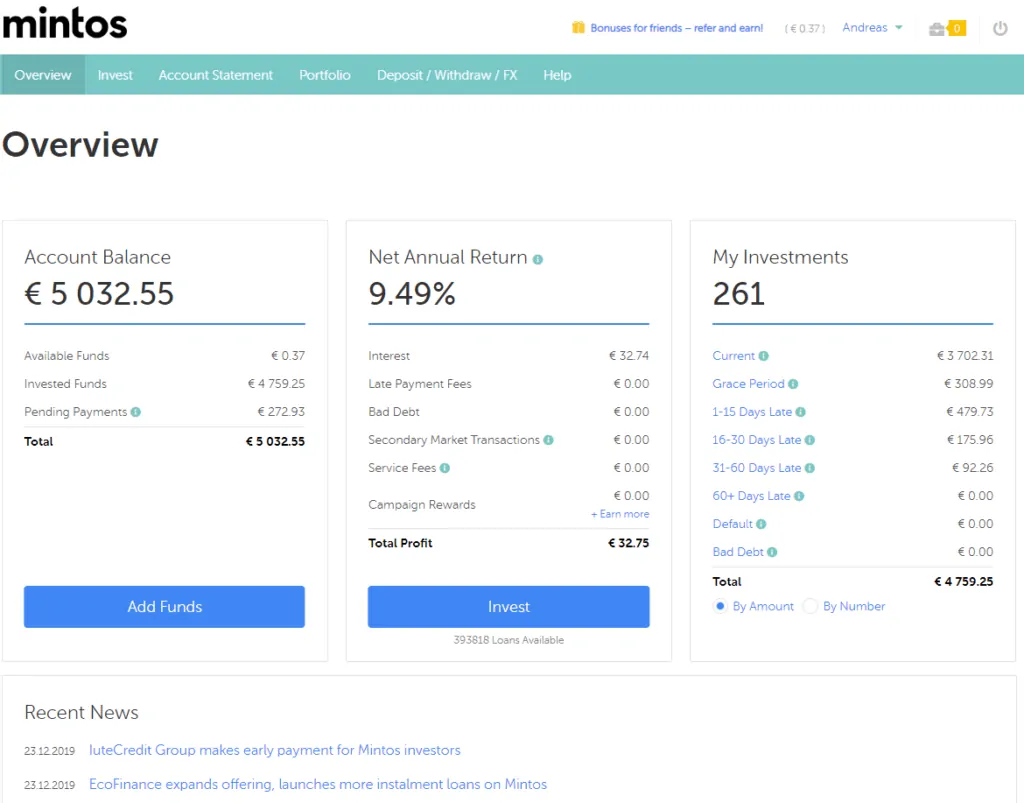Viewport: 1024px width, 803px height.
Task: Click info icon beside Pending Payments
Action: [x=136, y=412]
